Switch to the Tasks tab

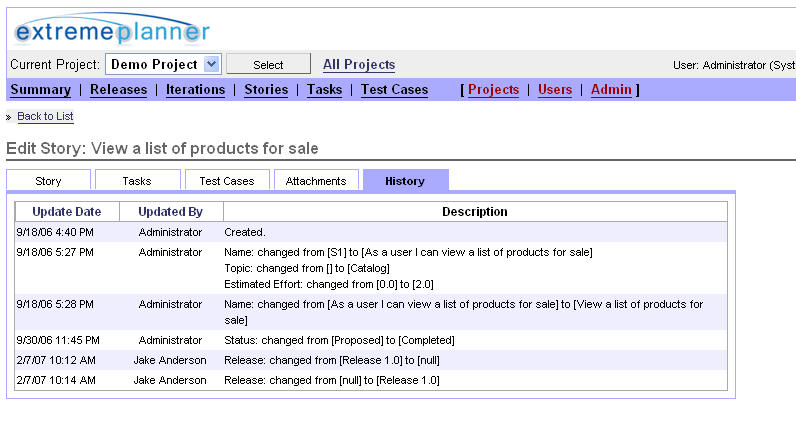point(137,181)
